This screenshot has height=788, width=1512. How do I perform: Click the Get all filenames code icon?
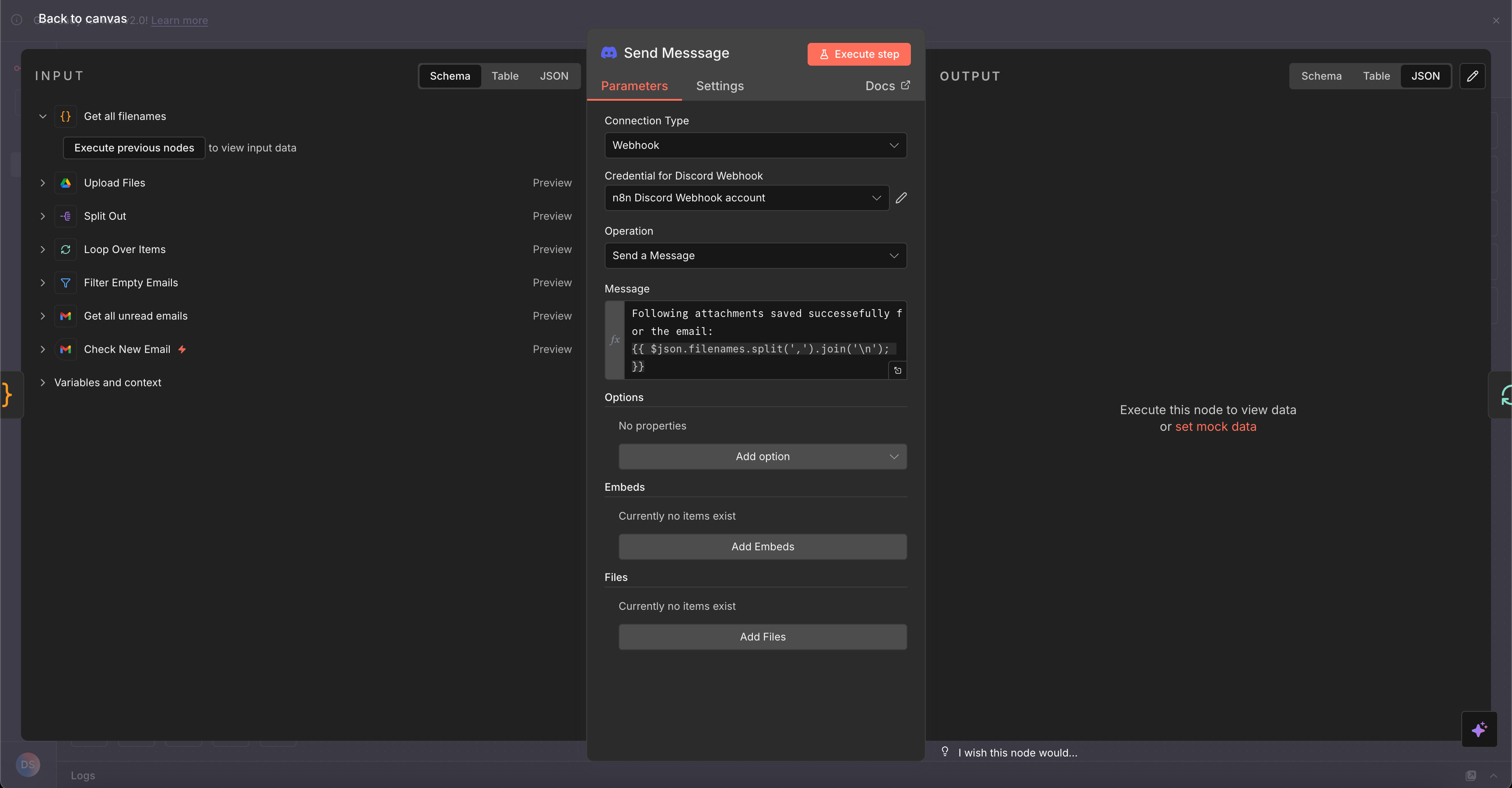(66, 116)
